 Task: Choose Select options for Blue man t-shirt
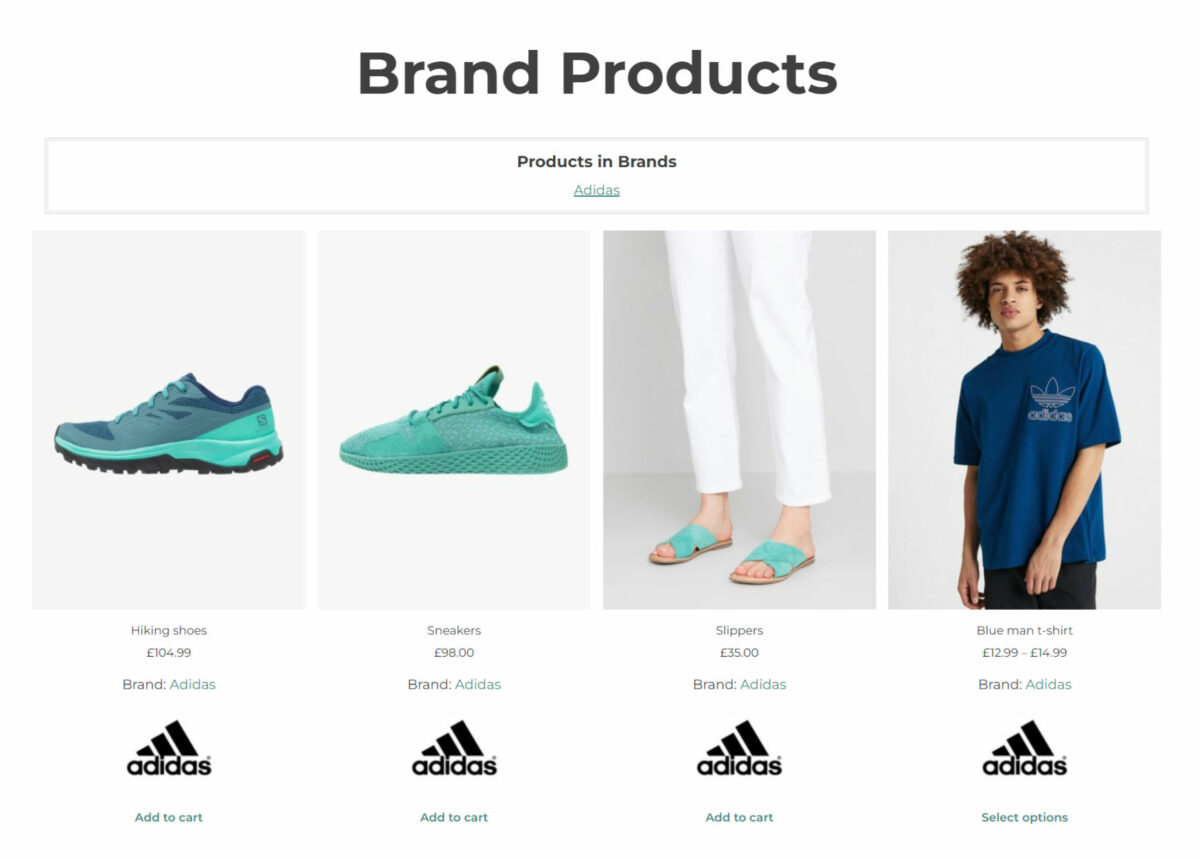pyautogui.click(x=1025, y=817)
